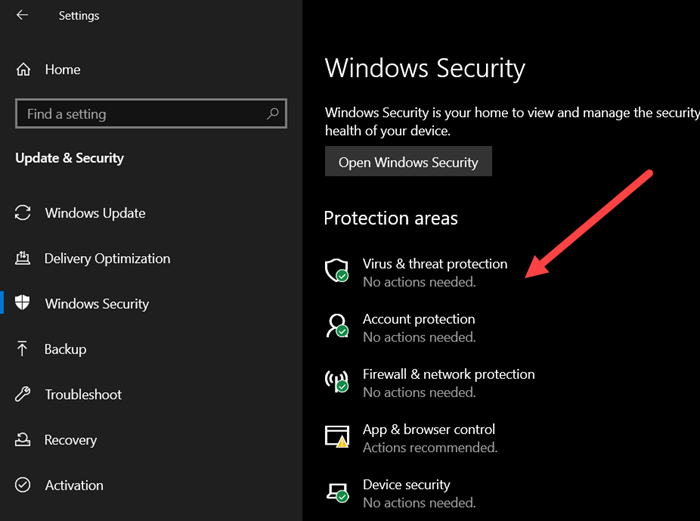Click the Troubleshoot wrench icon
Screen dimensions: 700x521
(x=23, y=395)
